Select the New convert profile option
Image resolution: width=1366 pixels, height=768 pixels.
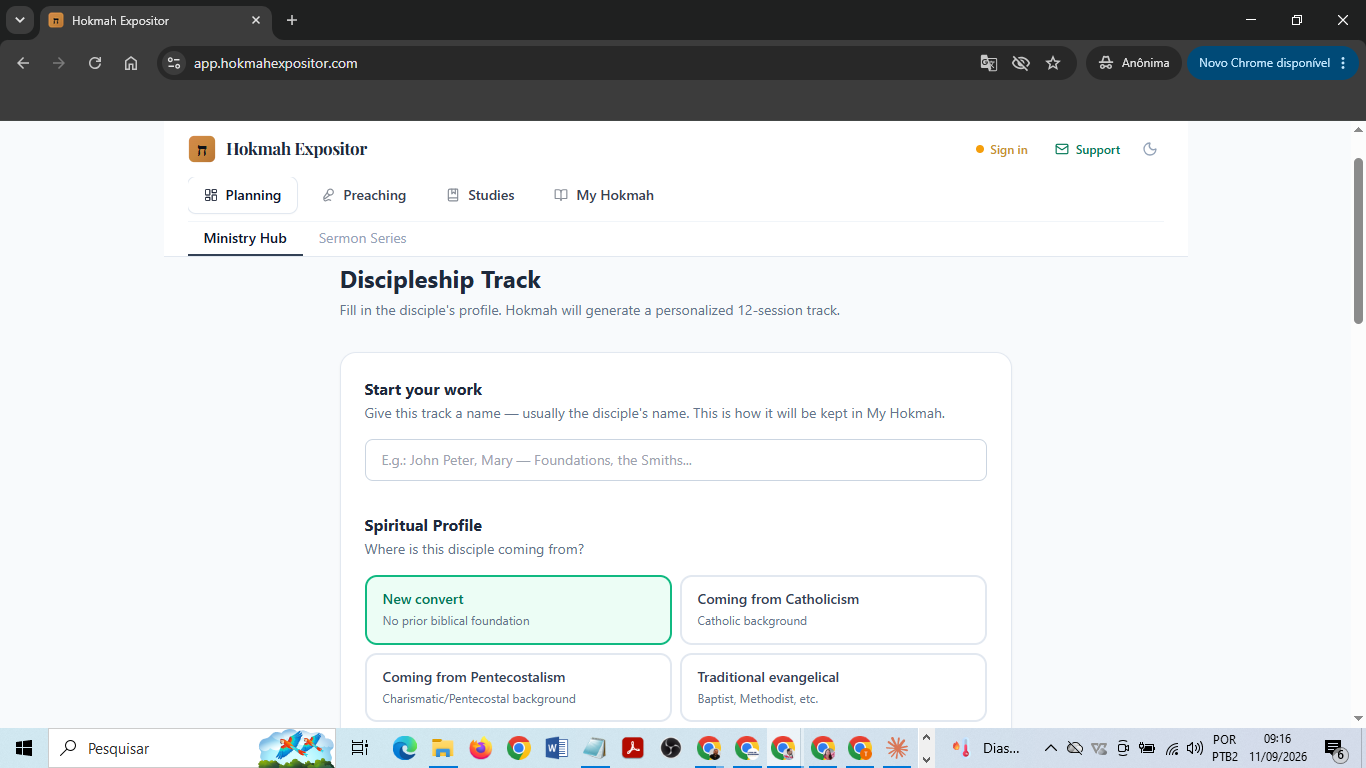tap(518, 610)
